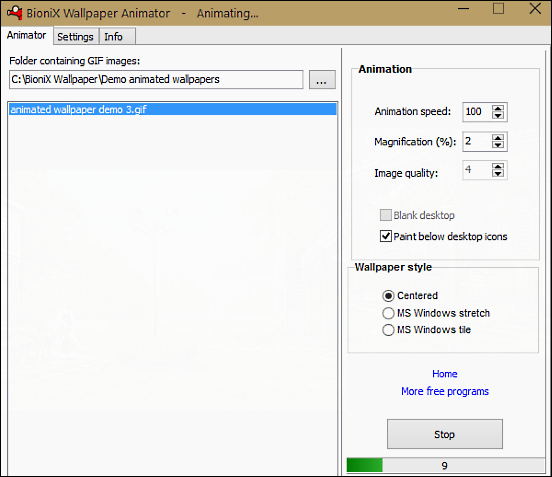Close the BioniX Wallpaper Animator window

(535, 9)
